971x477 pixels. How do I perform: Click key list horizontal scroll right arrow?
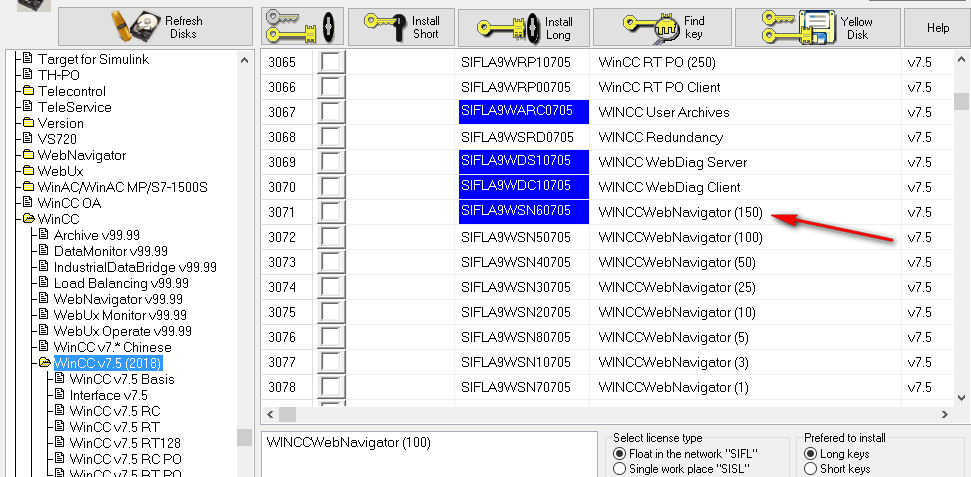click(945, 414)
